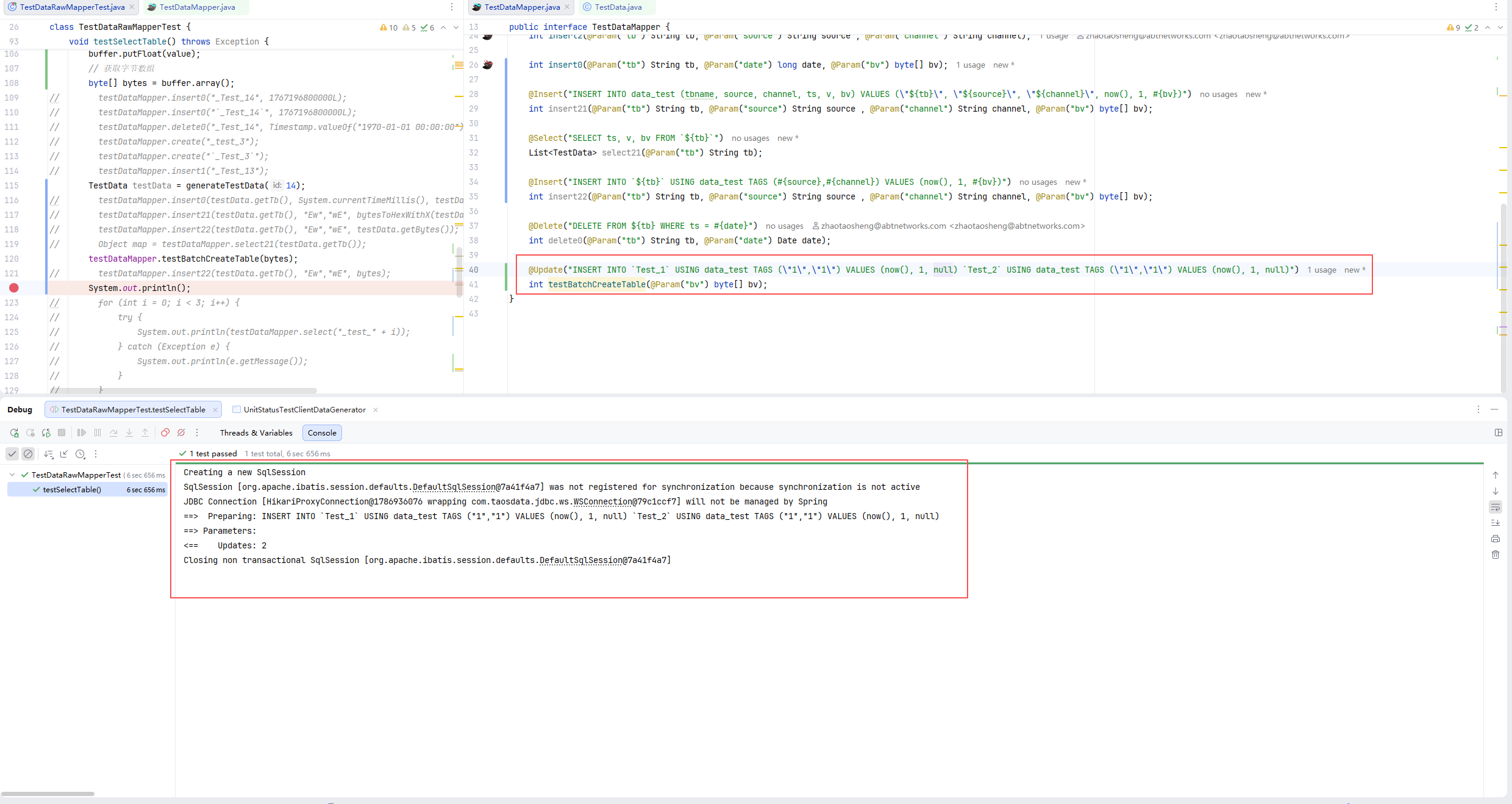Click the print console output icon

click(1495, 539)
